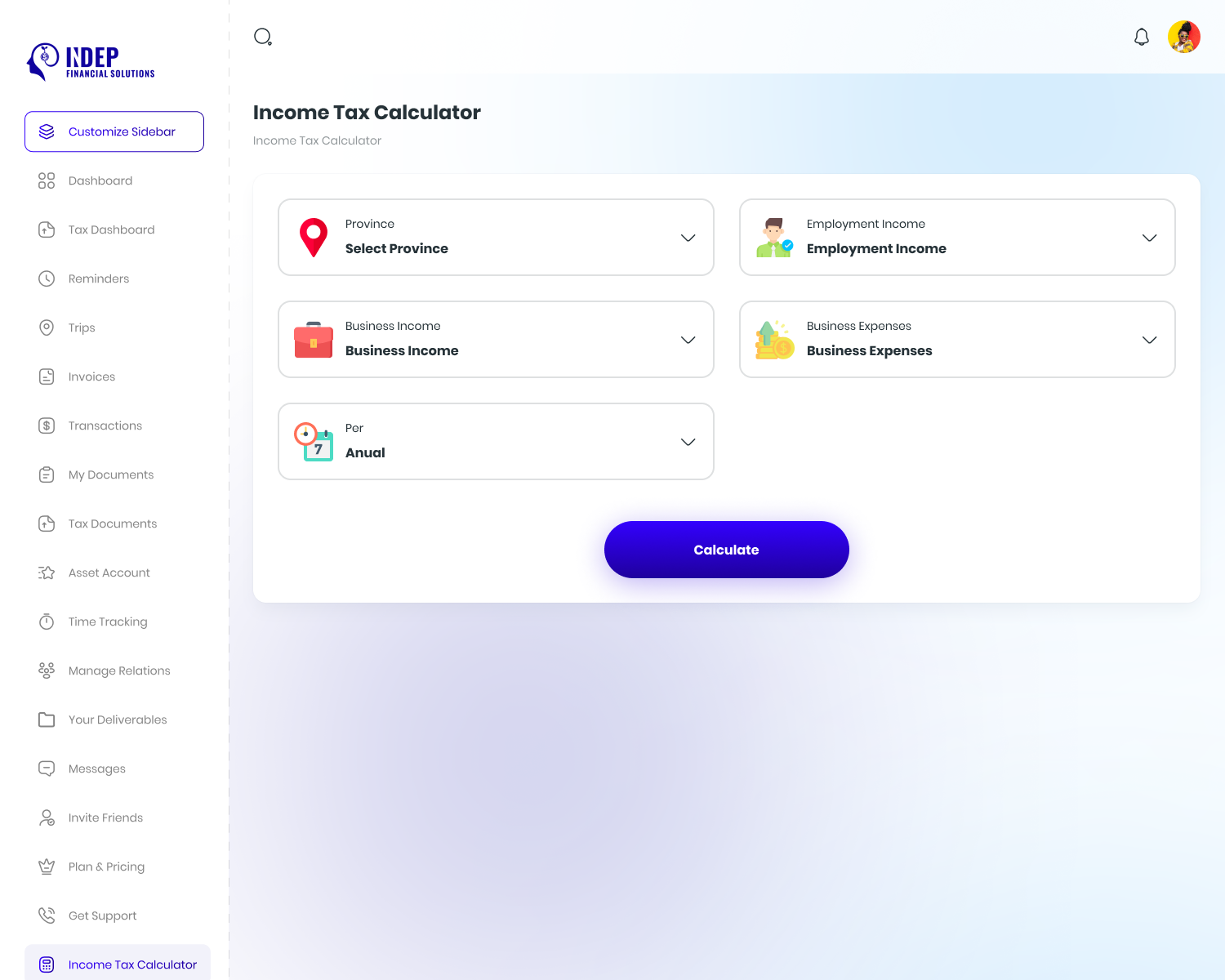Click the Employment Income person icon
The height and width of the screenshot is (980, 1225).
click(774, 238)
